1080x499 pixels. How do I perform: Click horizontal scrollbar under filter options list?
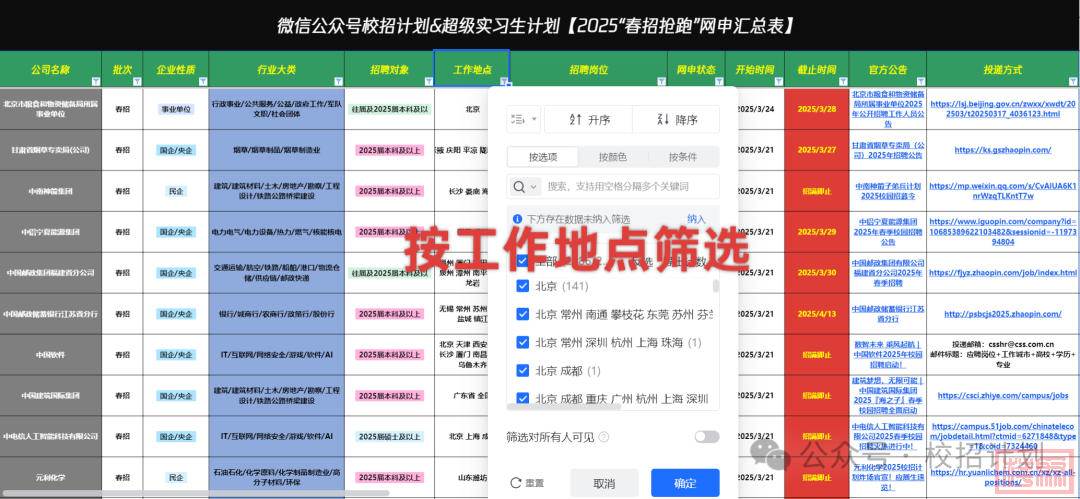pyautogui.click(x=564, y=407)
